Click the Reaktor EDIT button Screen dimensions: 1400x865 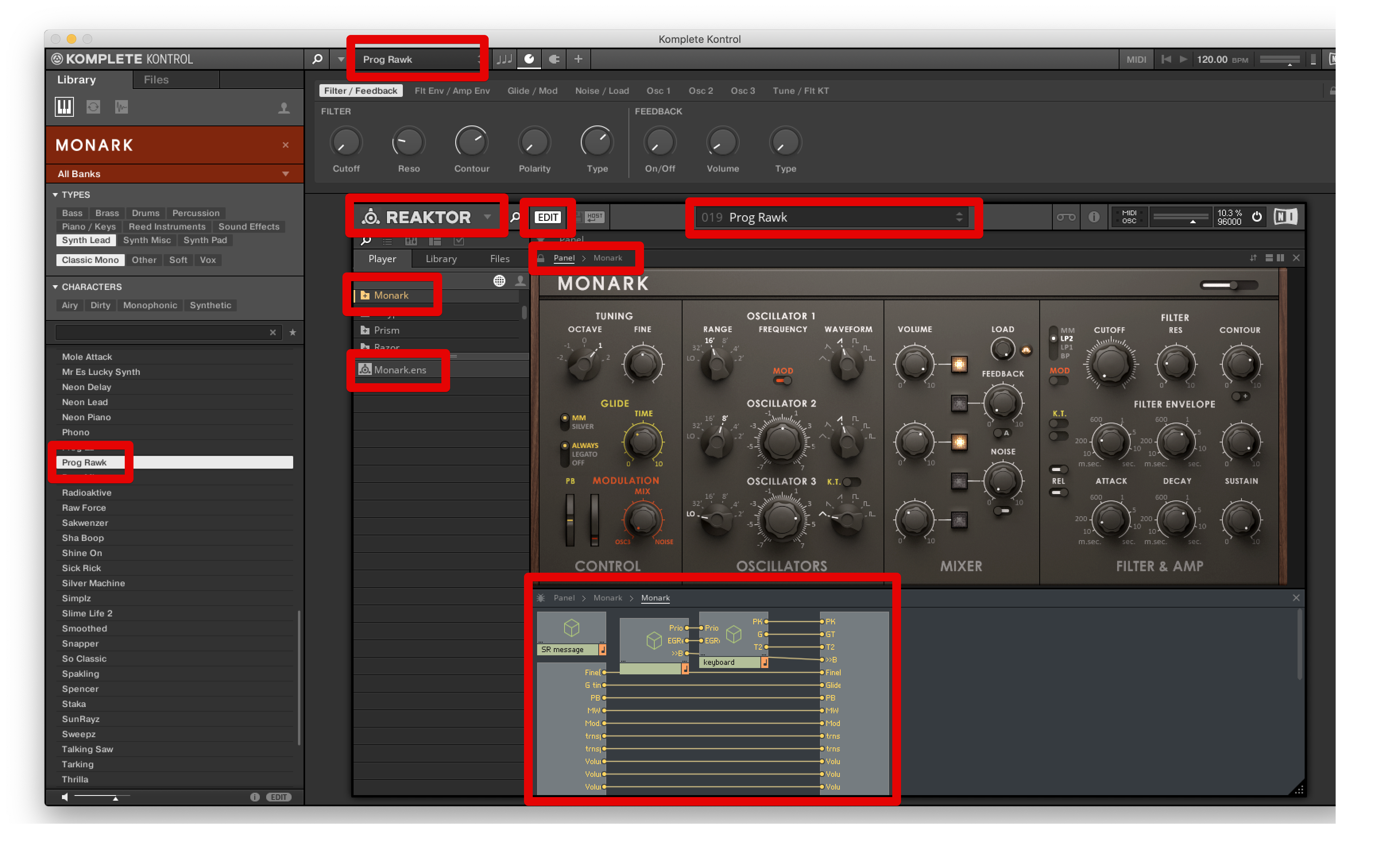[547, 217]
